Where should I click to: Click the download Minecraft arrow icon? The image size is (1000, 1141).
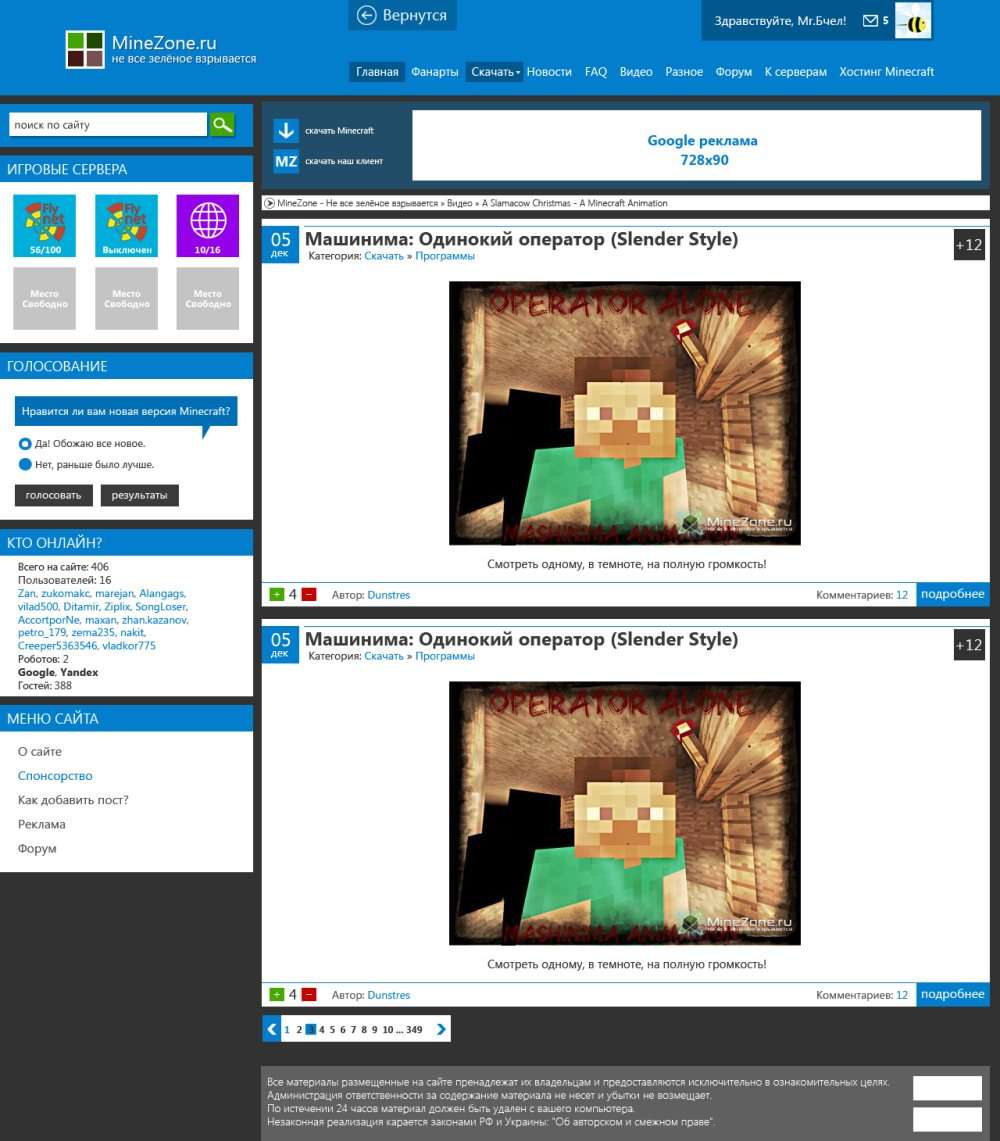pyautogui.click(x=286, y=131)
